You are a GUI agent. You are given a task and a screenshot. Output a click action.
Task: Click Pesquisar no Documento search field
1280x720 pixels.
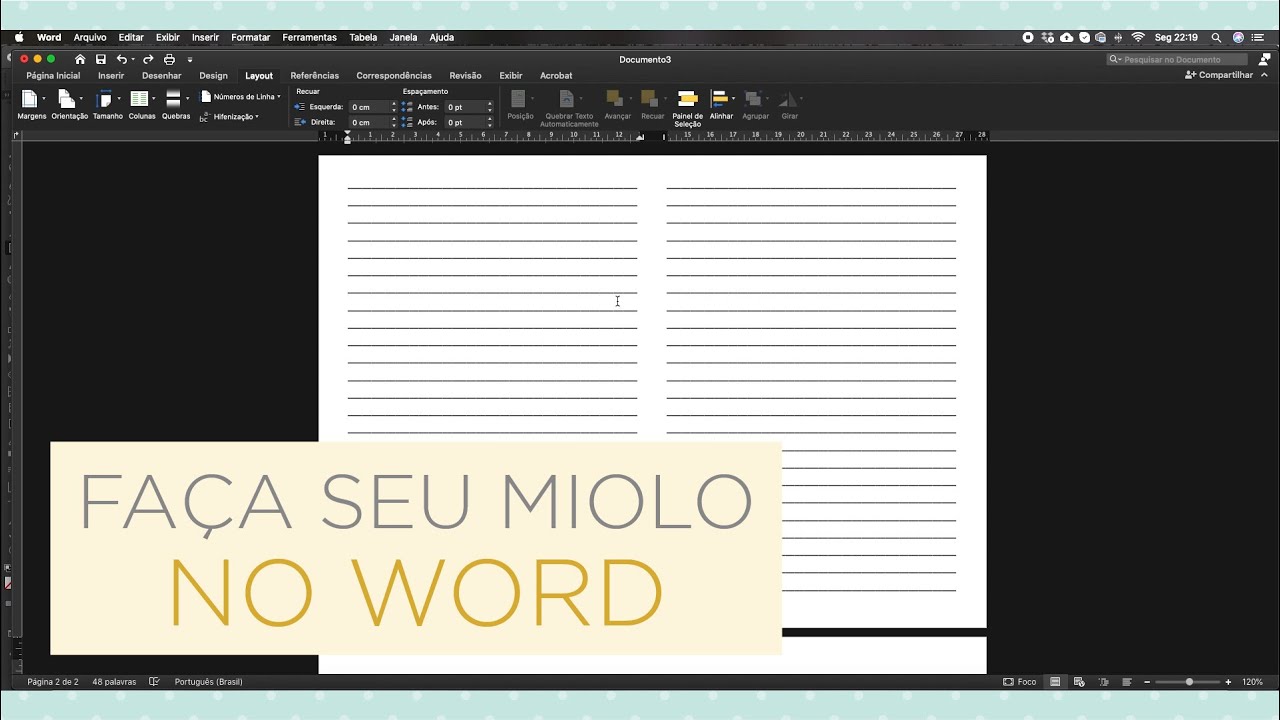[x=1177, y=59]
